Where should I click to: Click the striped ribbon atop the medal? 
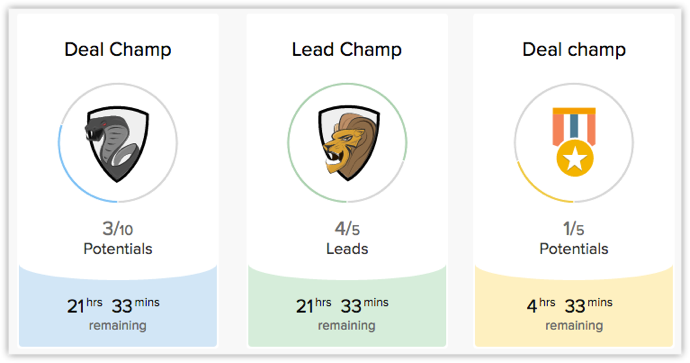click(x=574, y=126)
